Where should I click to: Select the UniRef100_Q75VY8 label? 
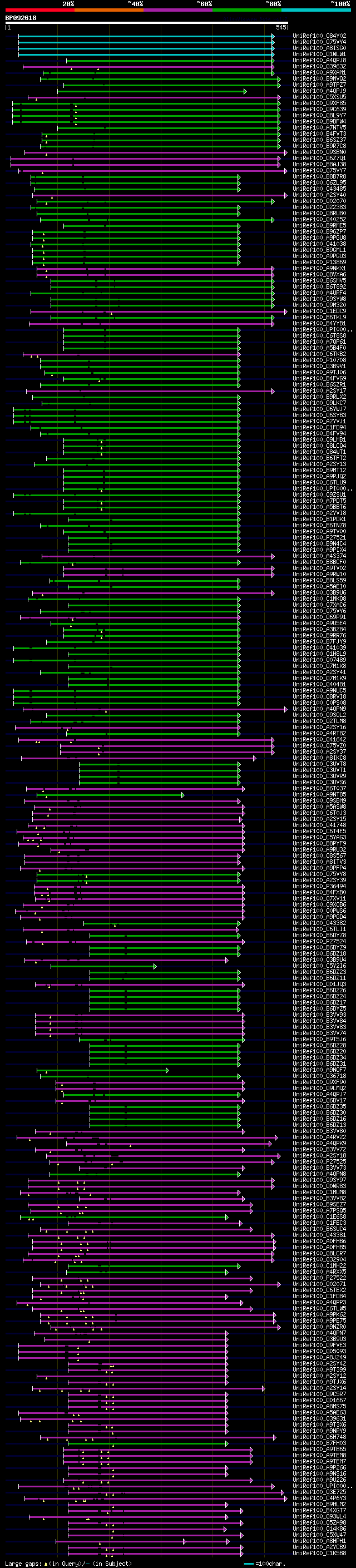(319, 874)
